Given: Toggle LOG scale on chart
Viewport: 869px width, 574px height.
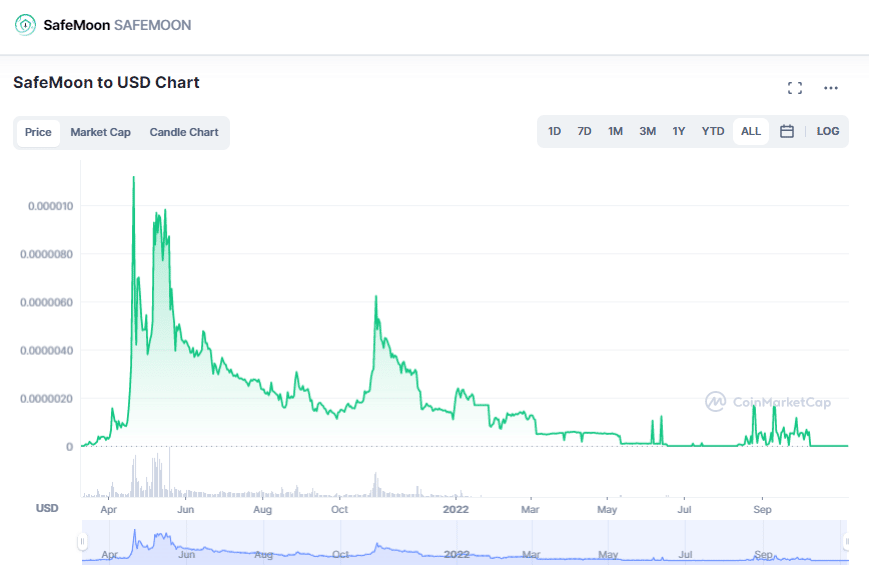Looking at the screenshot, I should tap(828, 131).
